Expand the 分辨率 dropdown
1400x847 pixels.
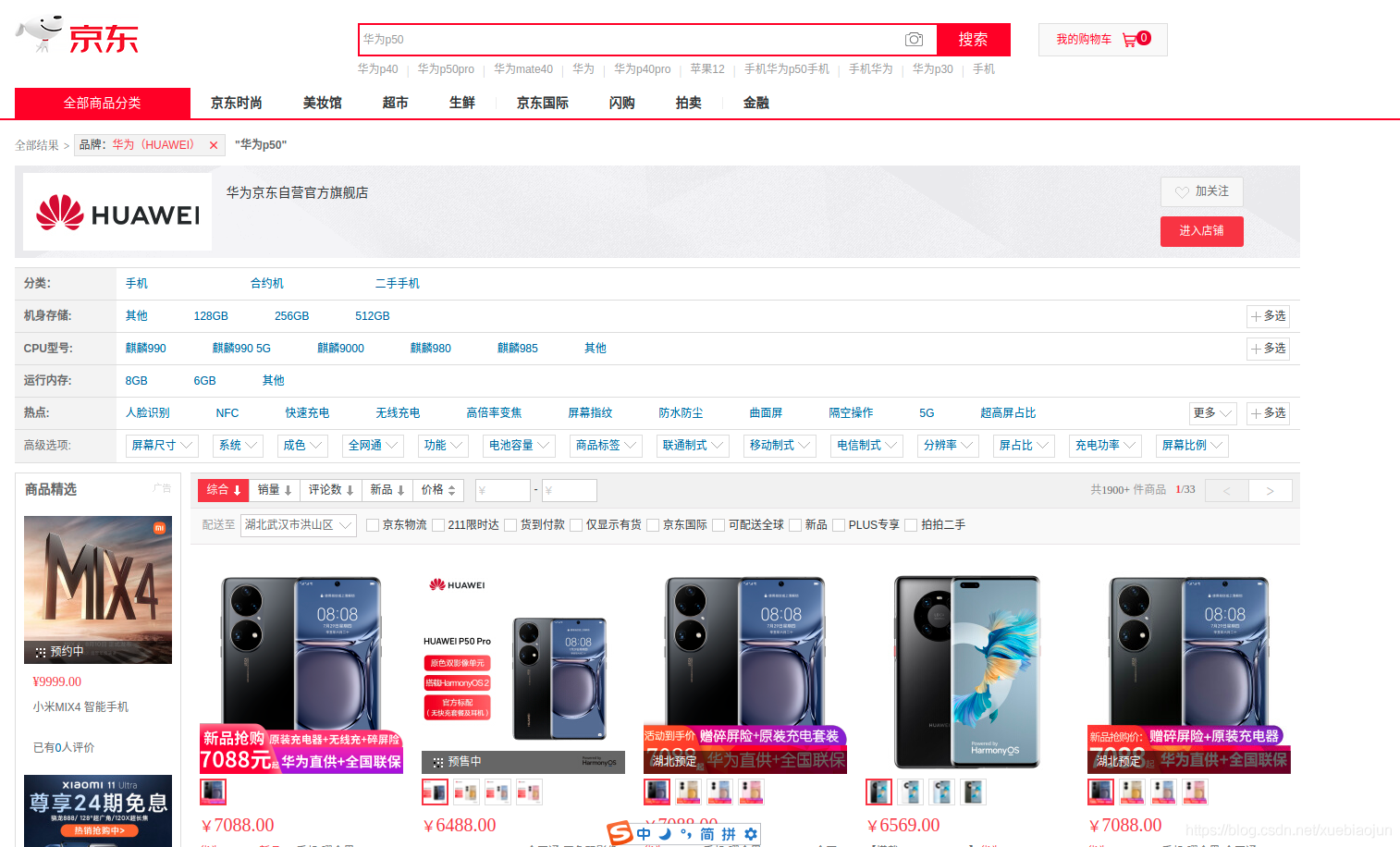(948, 446)
